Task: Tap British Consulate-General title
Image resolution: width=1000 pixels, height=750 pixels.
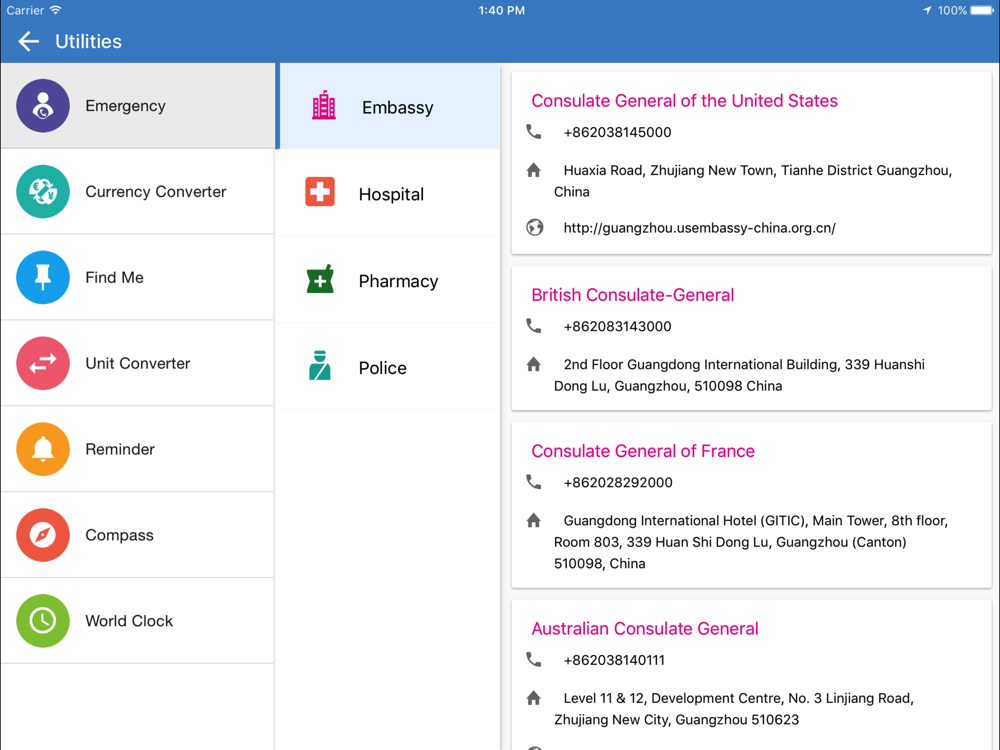Action: (x=633, y=295)
